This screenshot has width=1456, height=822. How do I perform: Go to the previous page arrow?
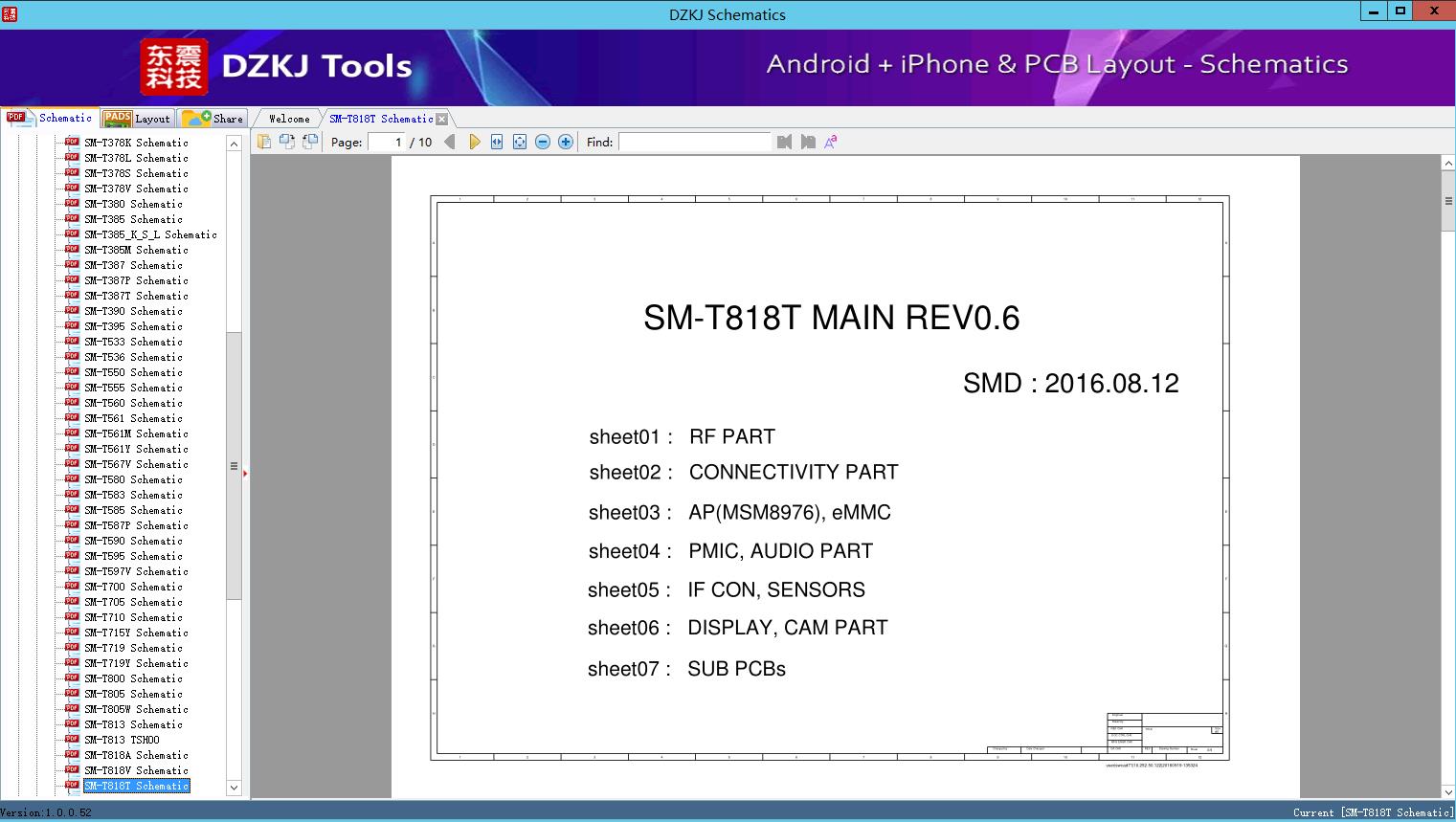pos(450,142)
